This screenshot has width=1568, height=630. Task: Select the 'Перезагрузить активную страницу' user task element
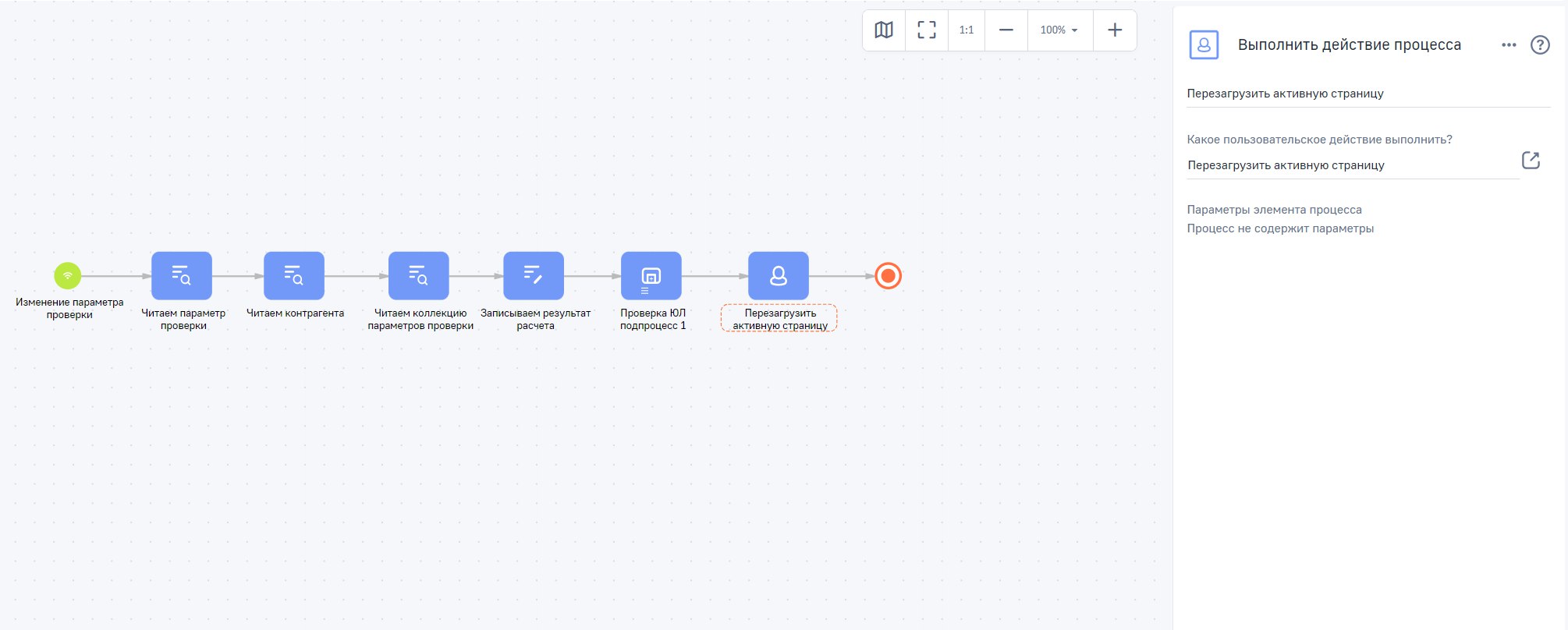tap(779, 275)
